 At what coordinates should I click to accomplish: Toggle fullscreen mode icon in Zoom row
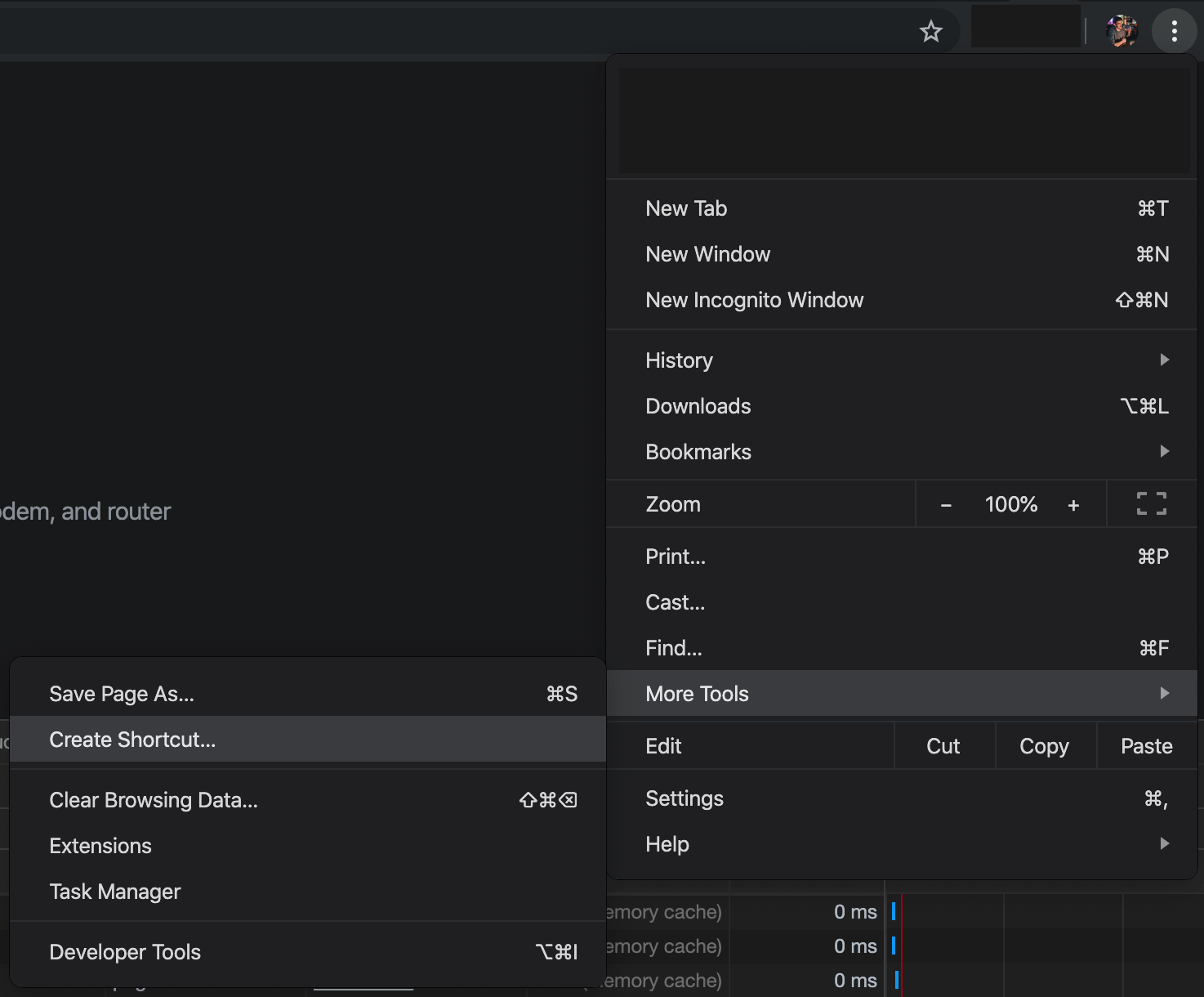tap(1152, 504)
